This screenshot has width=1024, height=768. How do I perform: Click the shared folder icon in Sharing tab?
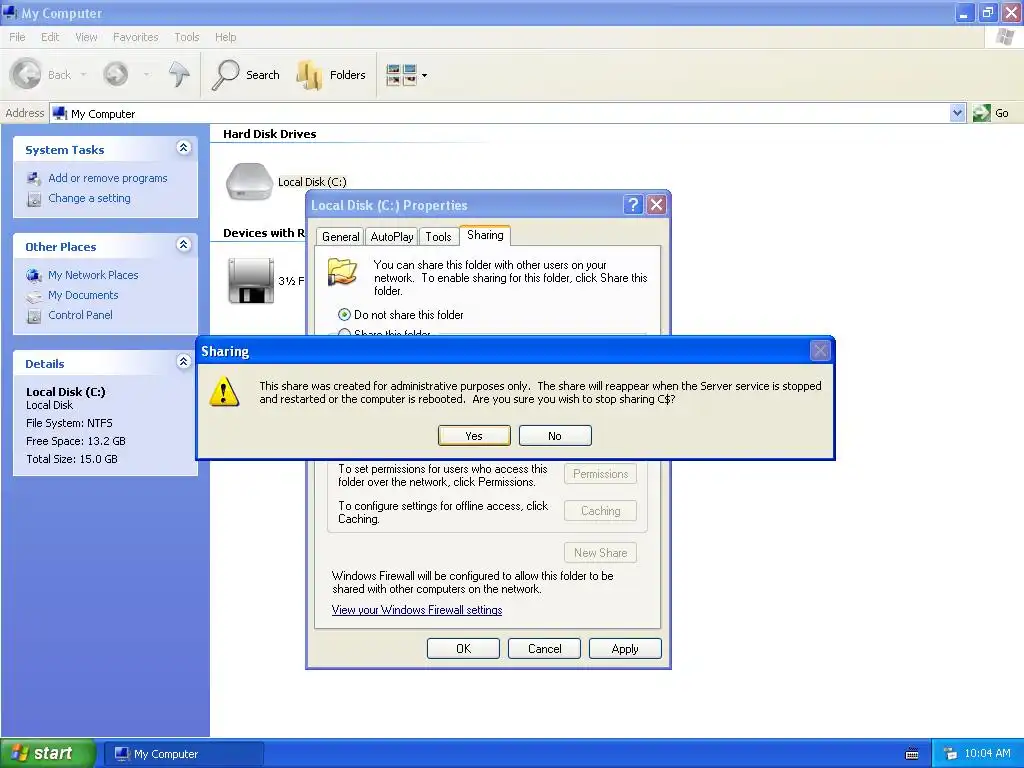click(x=342, y=271)
